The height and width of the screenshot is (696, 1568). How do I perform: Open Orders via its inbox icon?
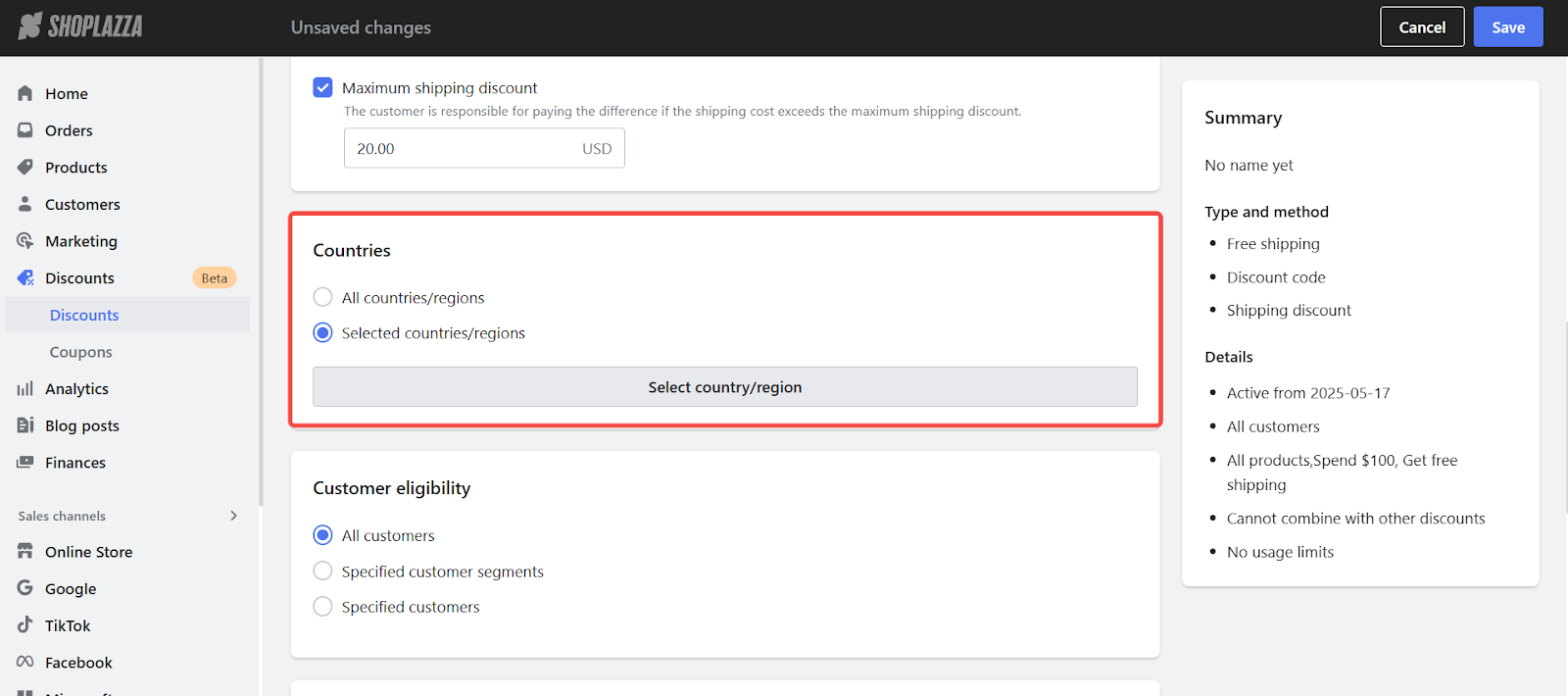pyautogui.click(x=25, y=129)
